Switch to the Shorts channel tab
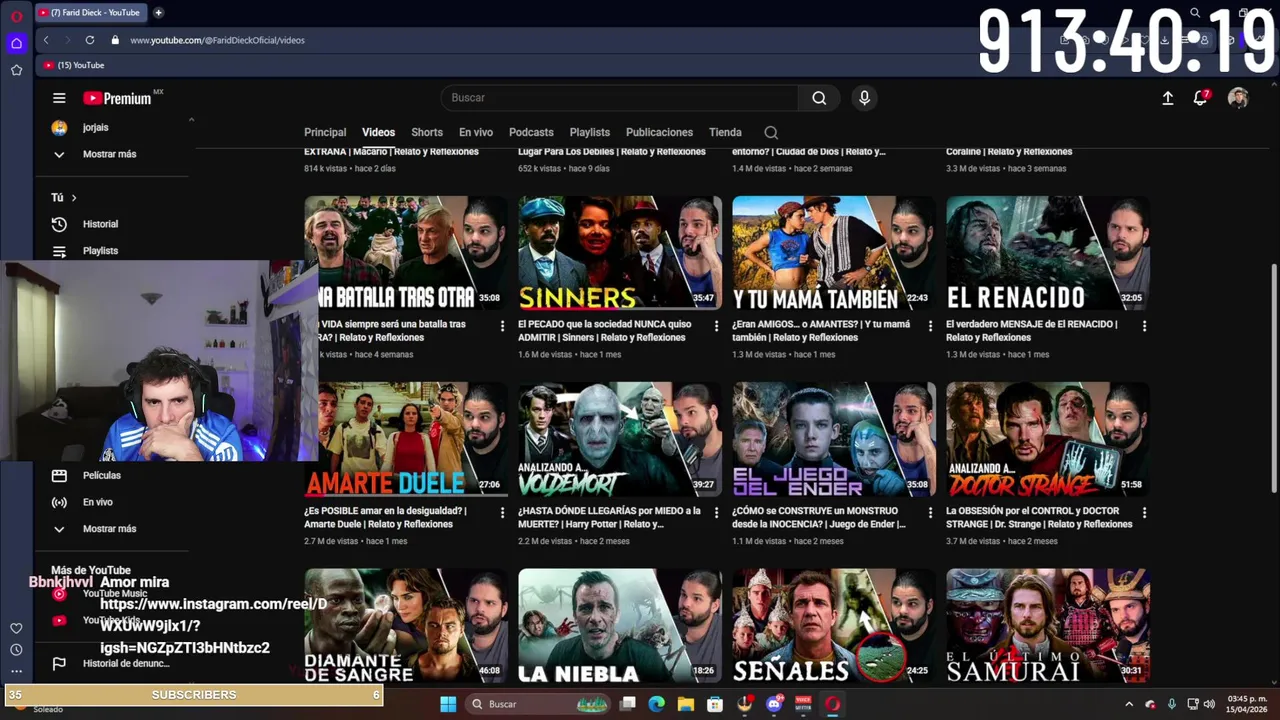The image size is (1280, 720). (427, 132)
